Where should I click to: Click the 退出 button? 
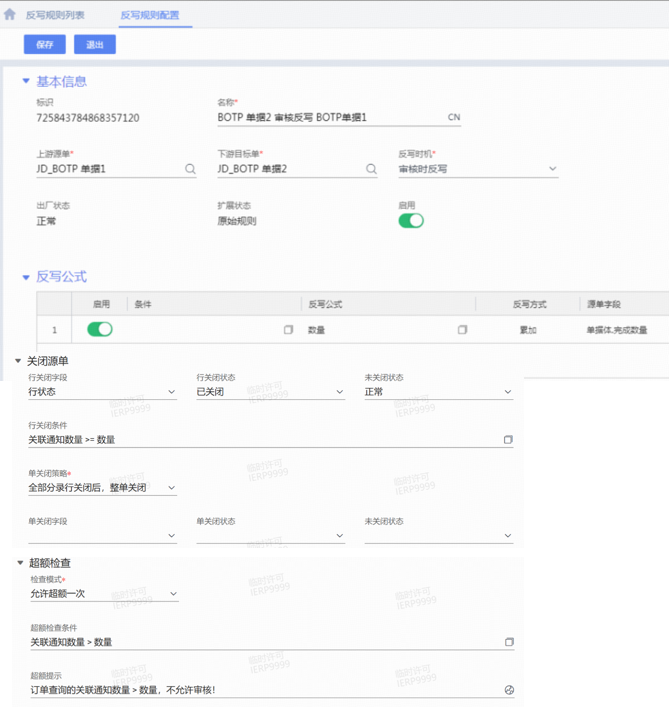pos(95,44)
